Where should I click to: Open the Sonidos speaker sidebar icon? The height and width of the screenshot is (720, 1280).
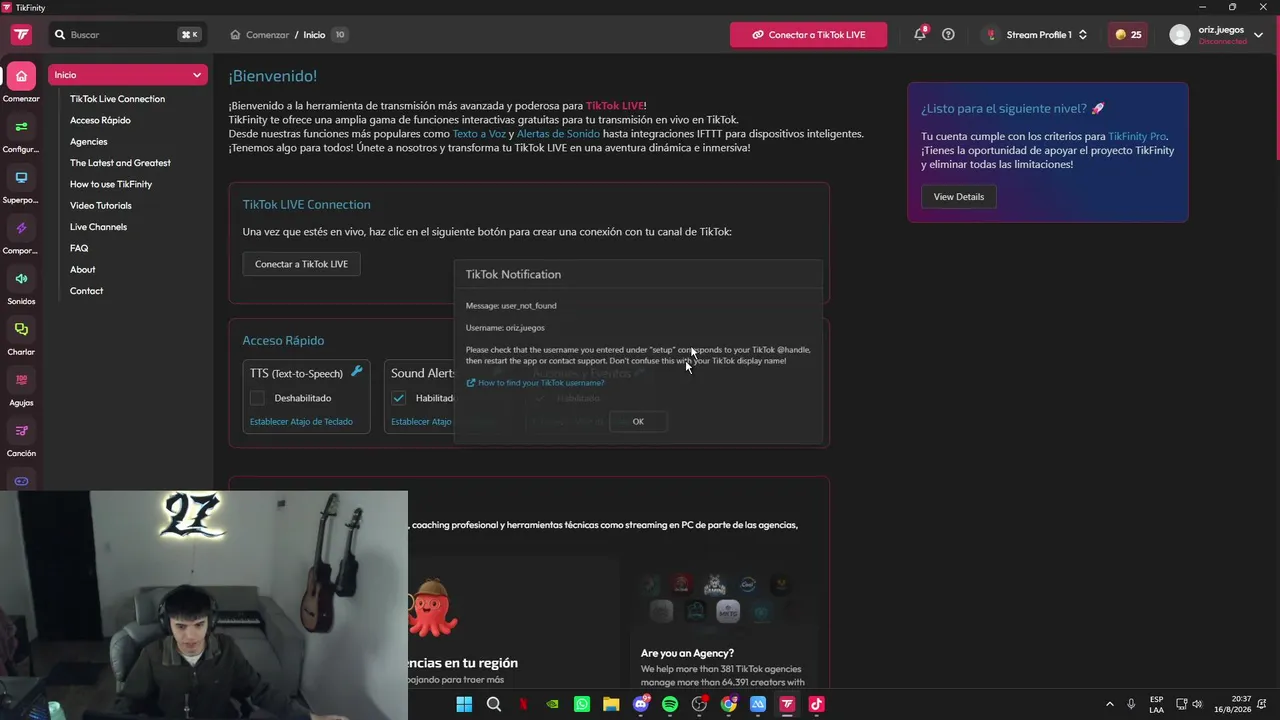click(x=21, y=279)
